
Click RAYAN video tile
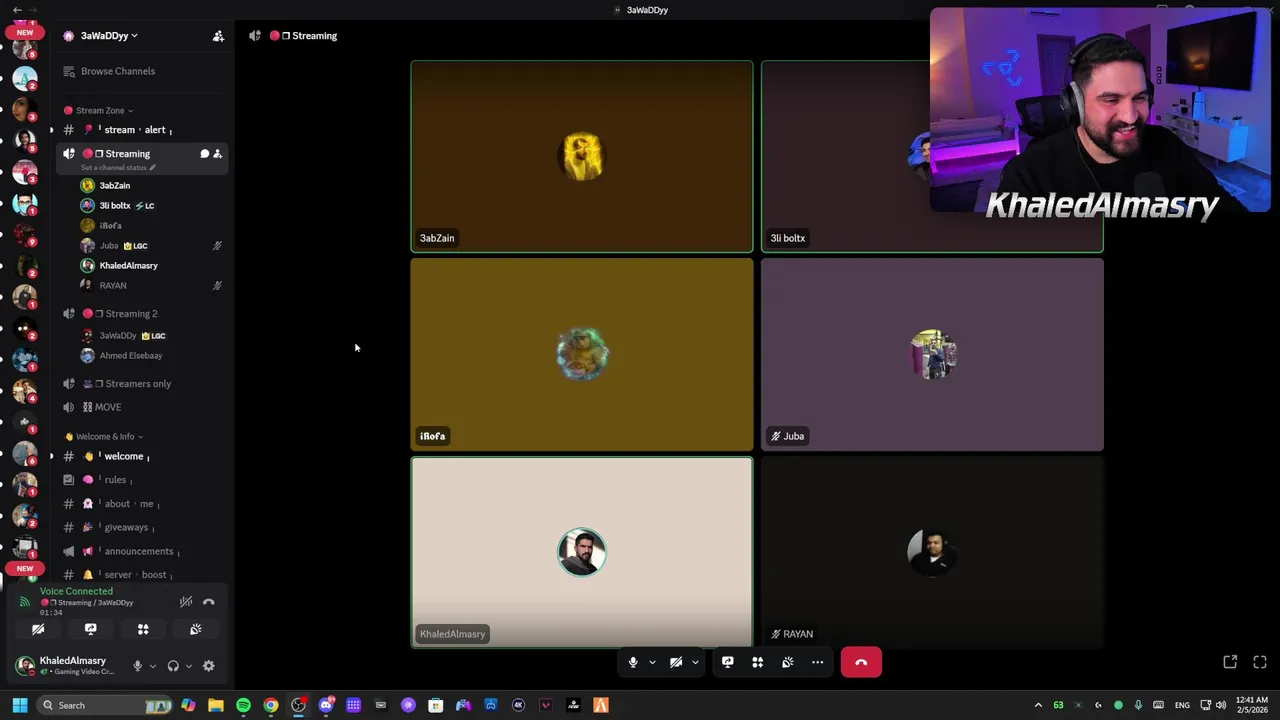click(x=932, y=552)
